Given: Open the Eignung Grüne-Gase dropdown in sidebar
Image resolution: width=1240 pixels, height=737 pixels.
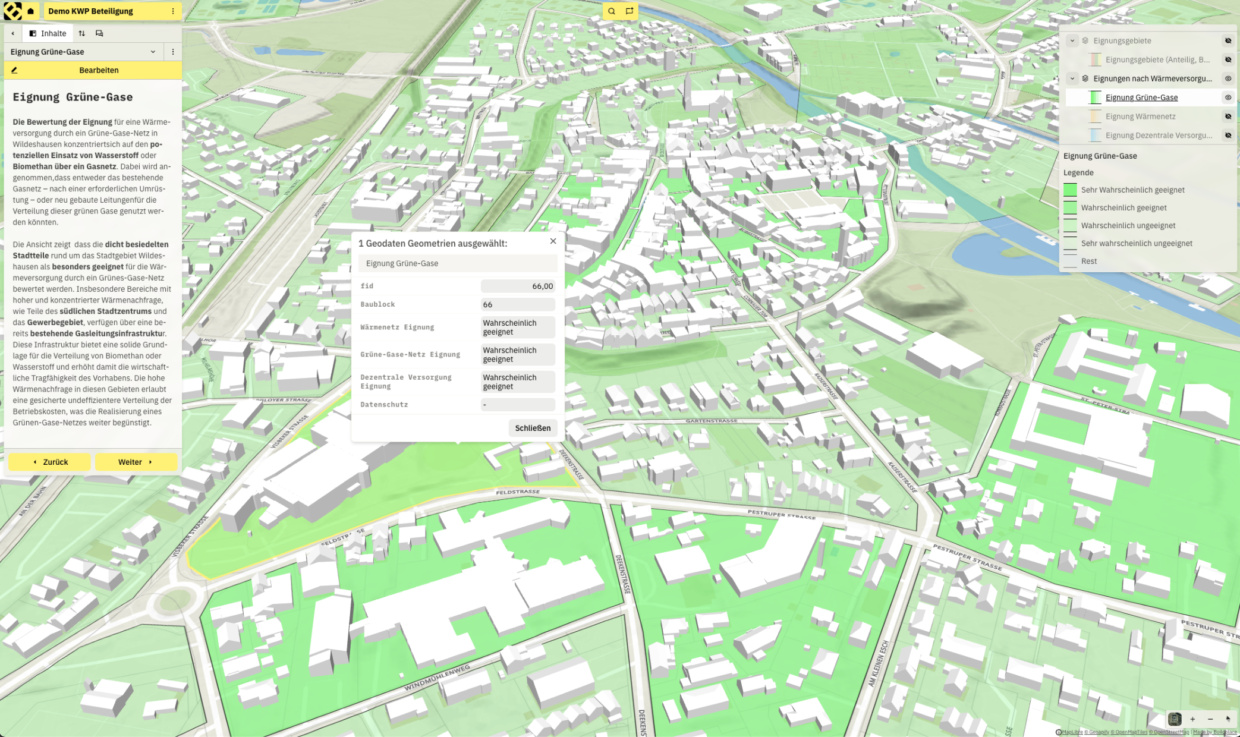Looking at the screenshot, I should coord(153,51).
